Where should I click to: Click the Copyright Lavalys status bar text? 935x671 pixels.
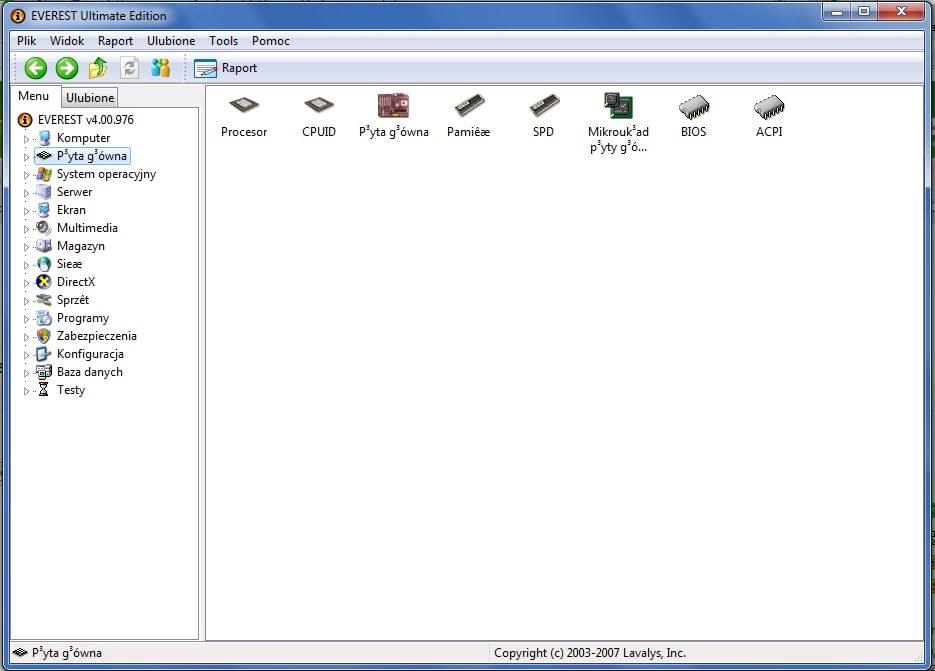click(590, 653)
